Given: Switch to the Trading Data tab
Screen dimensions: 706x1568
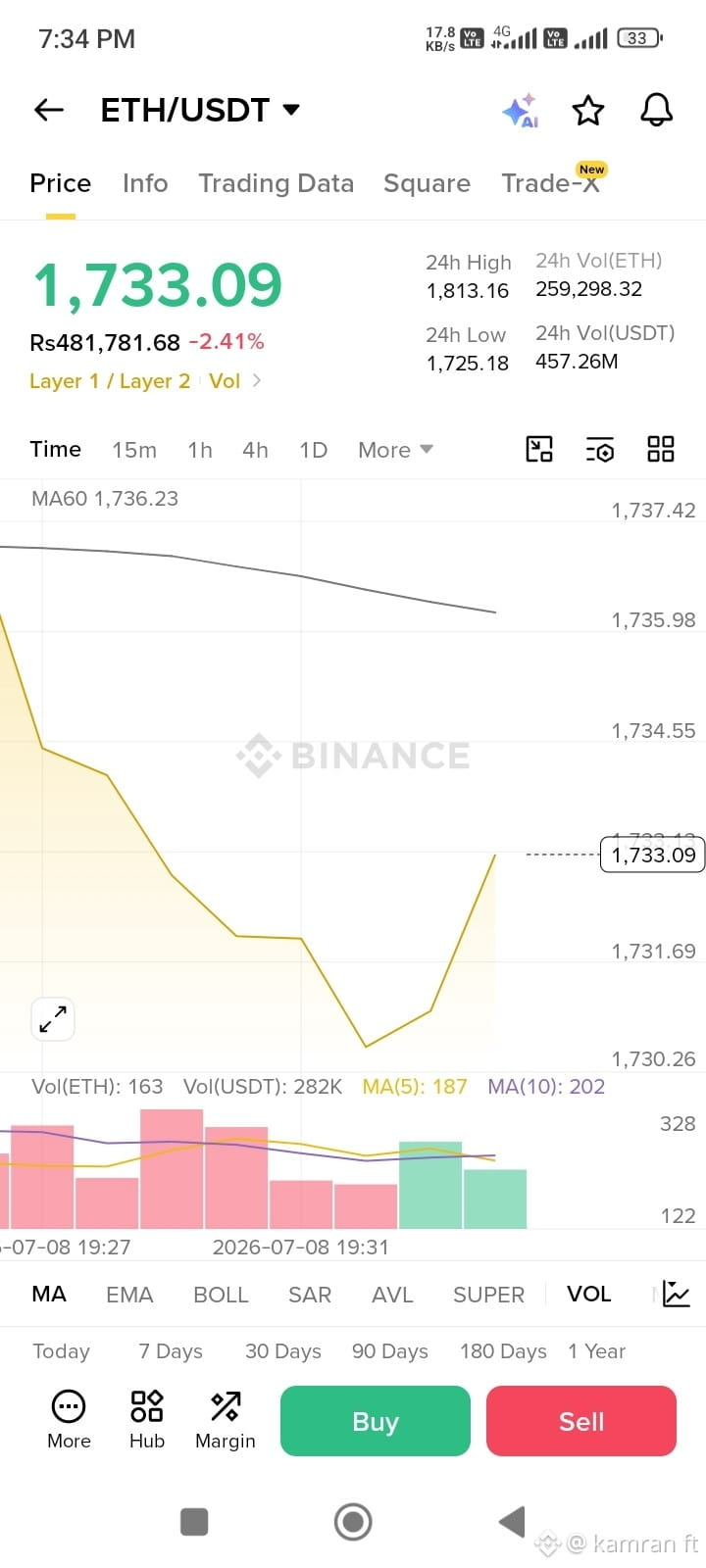Looking at the screenshot, I should (x=276, y=183).
